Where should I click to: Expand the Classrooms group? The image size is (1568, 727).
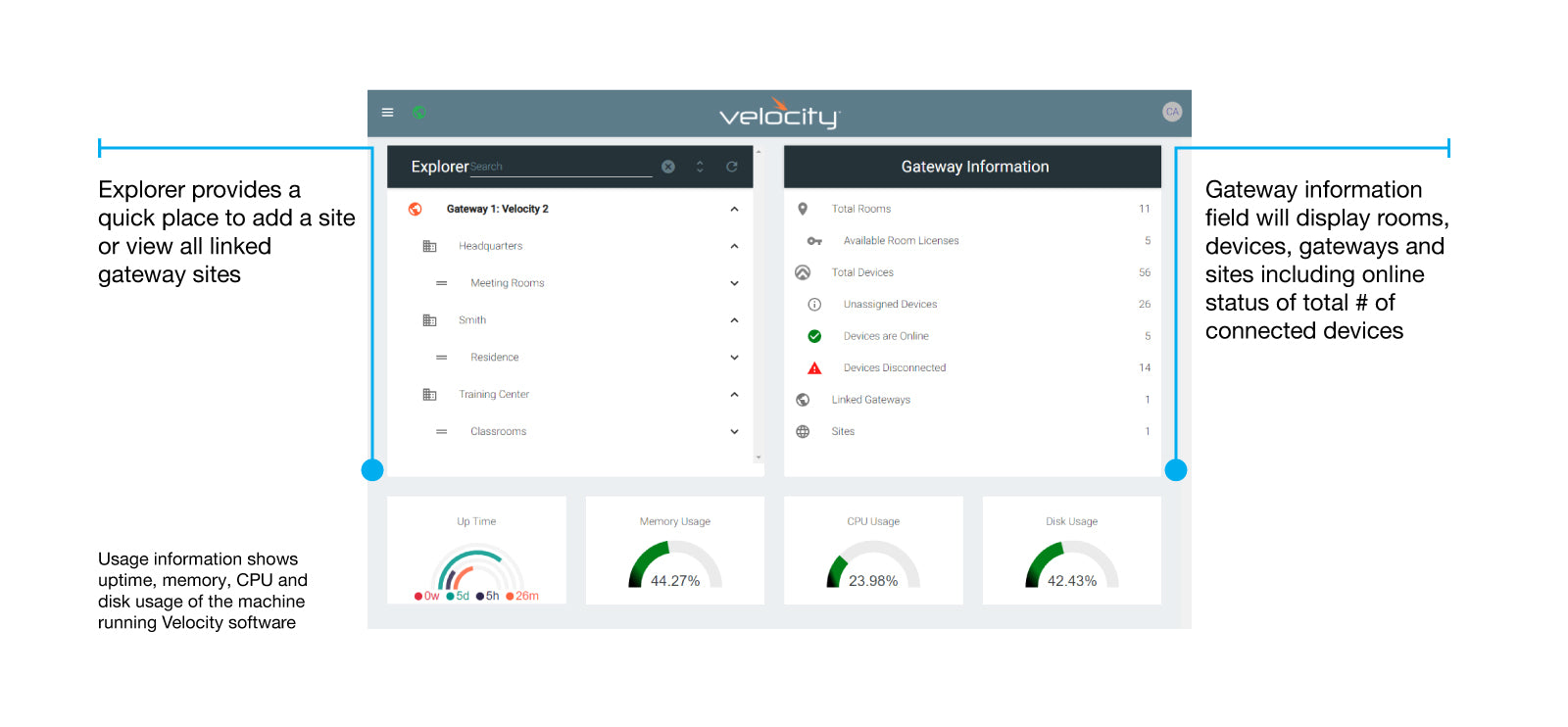(x=734, y=431)
